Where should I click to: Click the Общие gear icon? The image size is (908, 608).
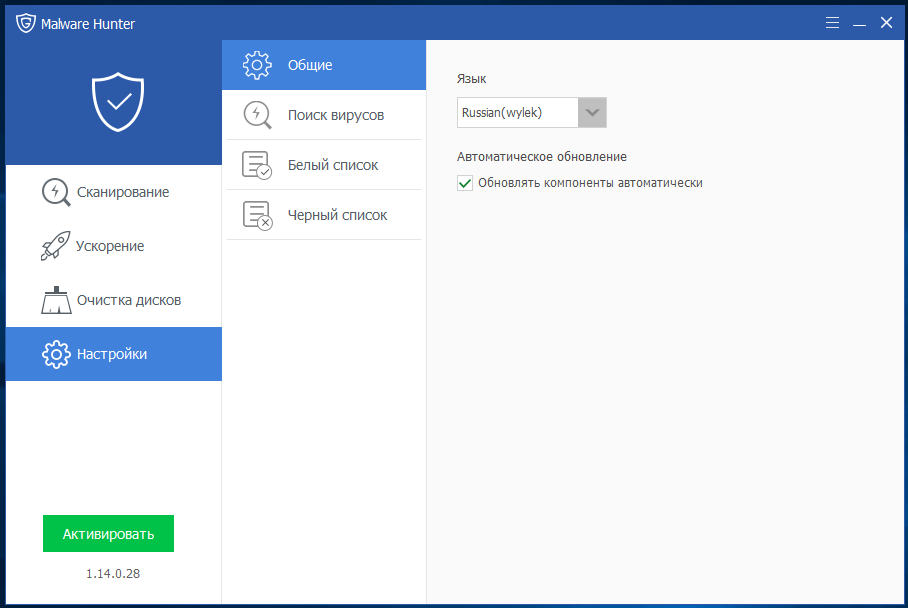(x=257, y=65)
